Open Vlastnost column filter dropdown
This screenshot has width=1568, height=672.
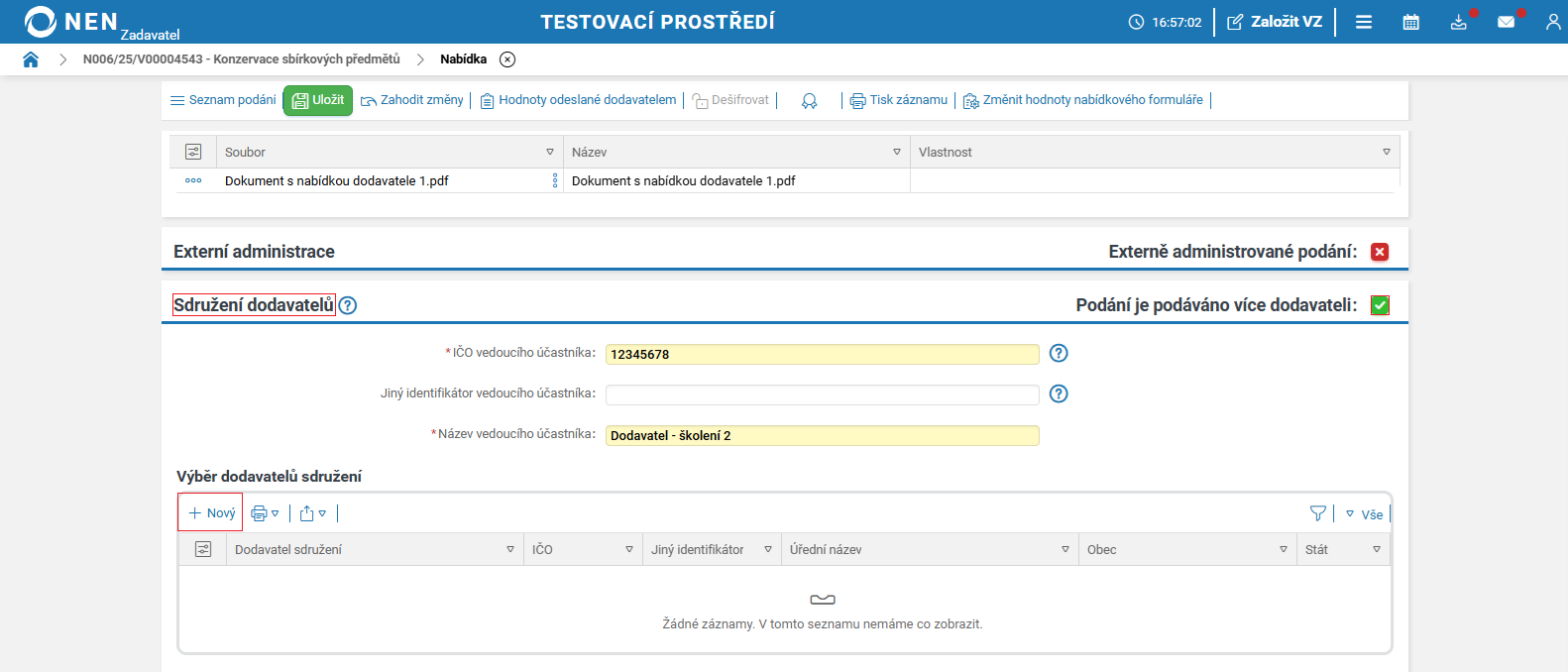[x=1387, y=152]
